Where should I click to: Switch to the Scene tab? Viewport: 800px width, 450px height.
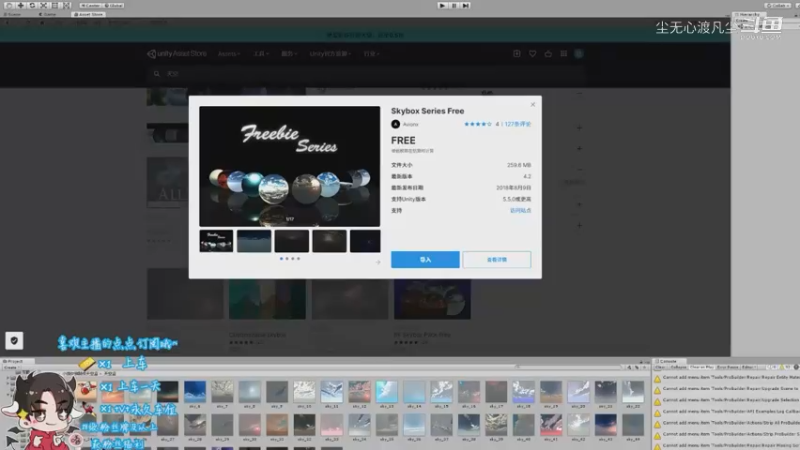coord(12,14)
